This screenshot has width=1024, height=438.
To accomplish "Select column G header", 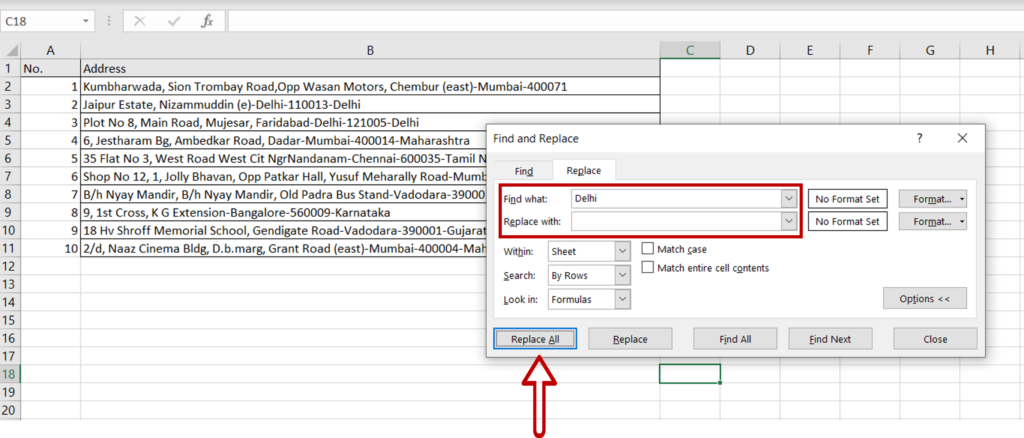I will [x=930, y=50].
